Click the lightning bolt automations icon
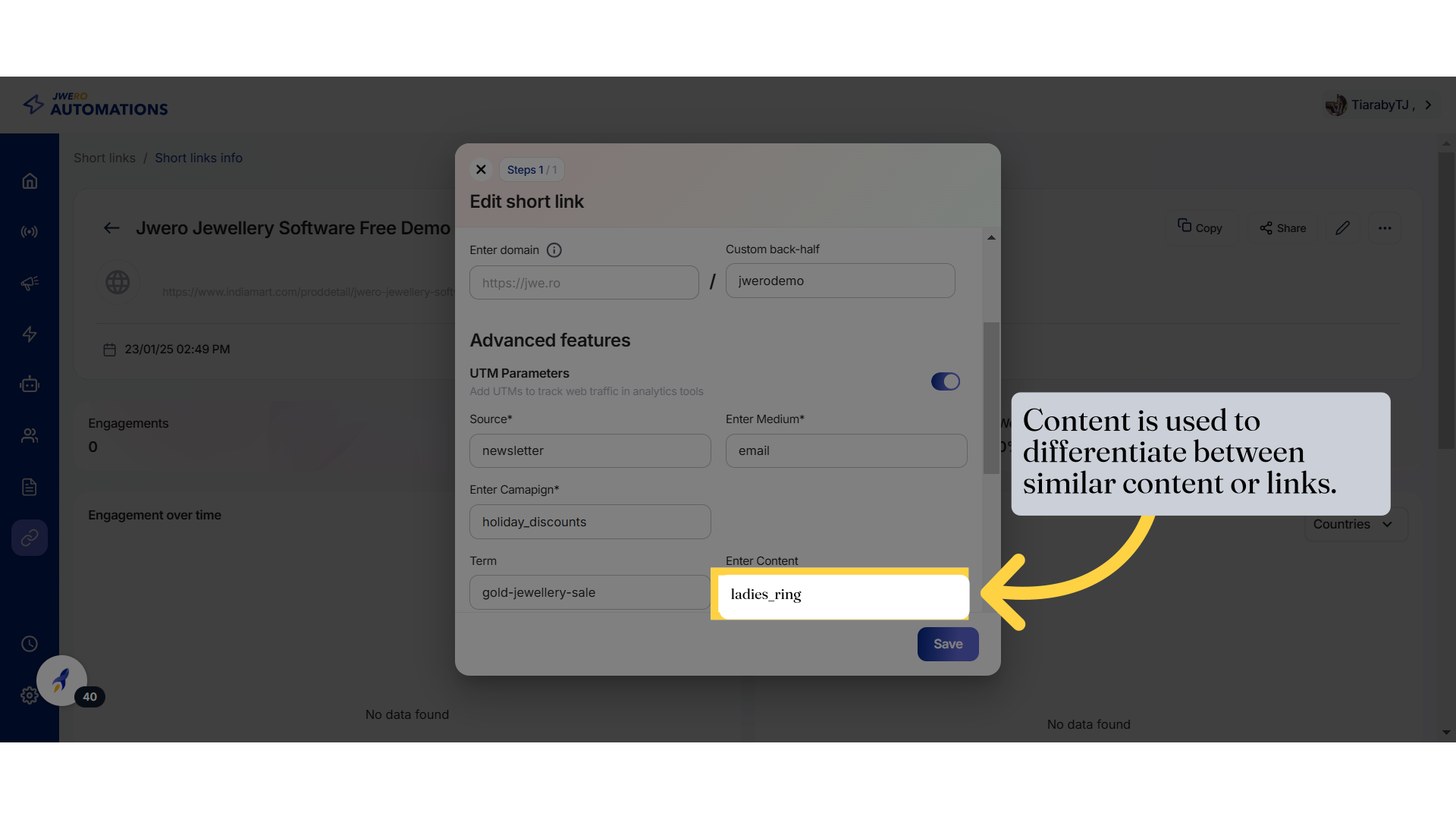The width and height of the screenshot is (1456, 819). pyautogui.click(x=30, y=334)
